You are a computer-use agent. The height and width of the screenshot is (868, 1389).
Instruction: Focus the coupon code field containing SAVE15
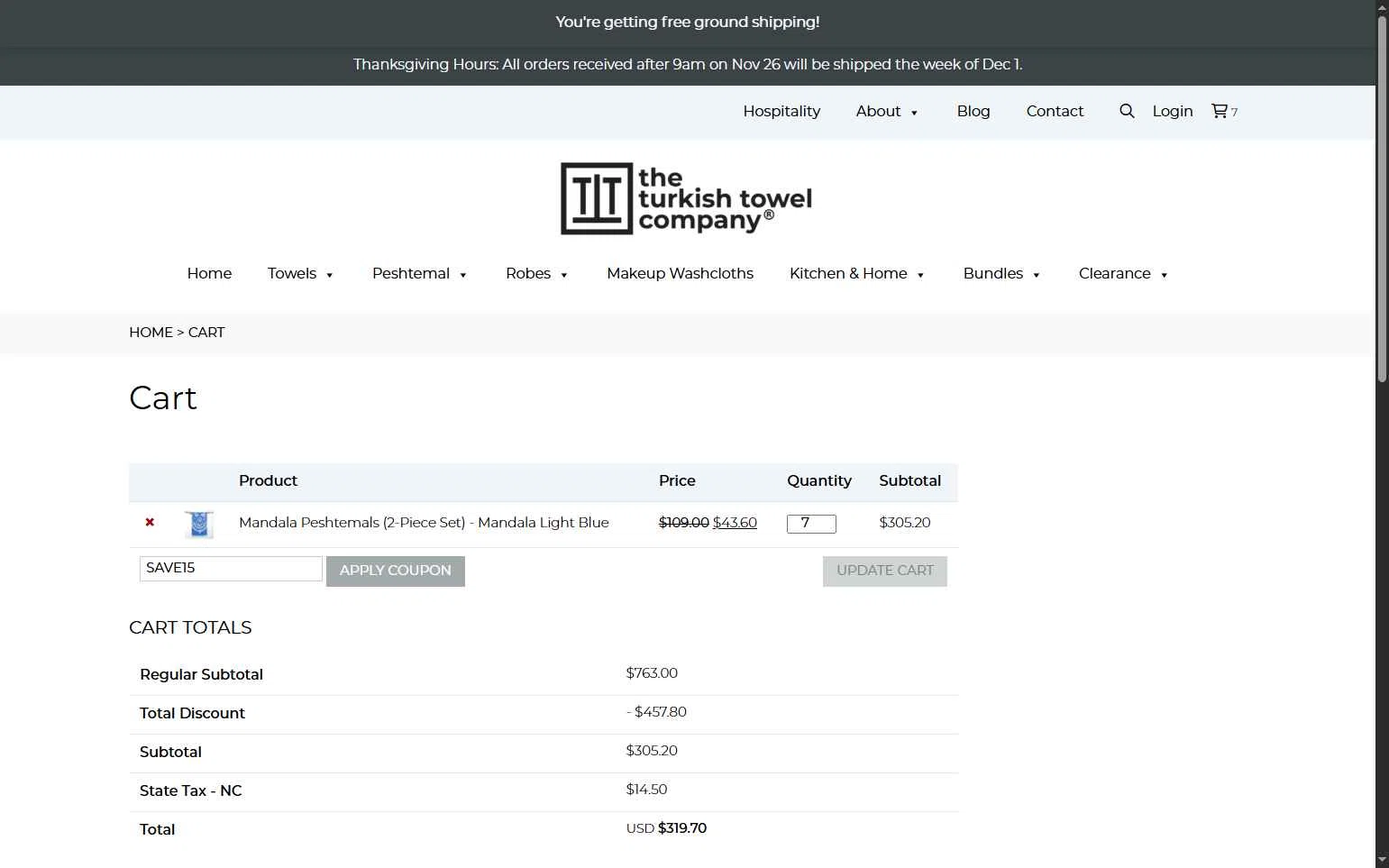point(231,568)
